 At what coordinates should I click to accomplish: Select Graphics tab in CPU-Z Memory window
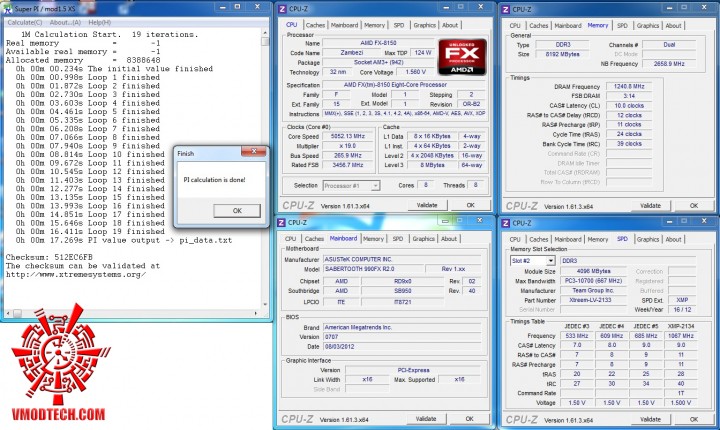(647, 26)
